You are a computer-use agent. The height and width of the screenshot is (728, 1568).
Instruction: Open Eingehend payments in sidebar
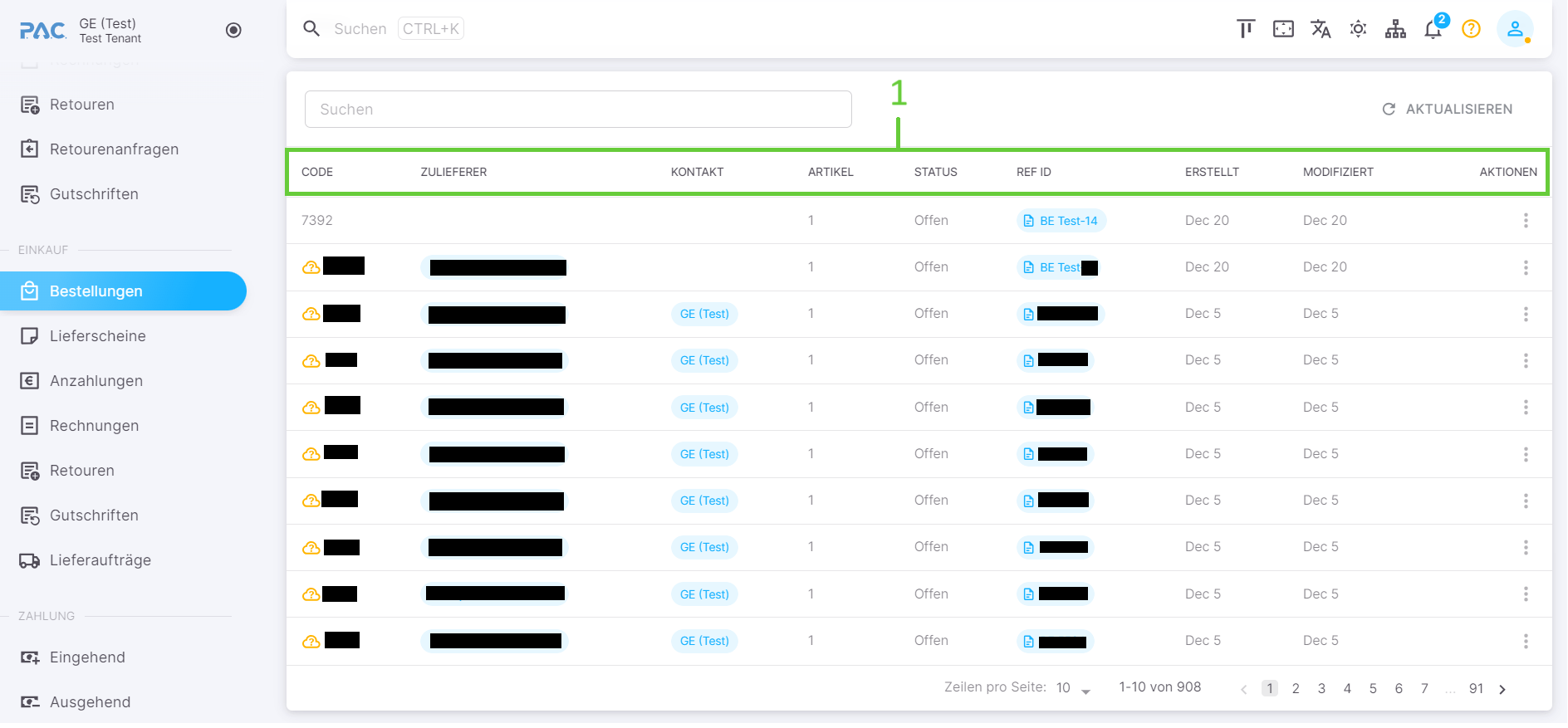pyautogui.click(x=87, y=657)
